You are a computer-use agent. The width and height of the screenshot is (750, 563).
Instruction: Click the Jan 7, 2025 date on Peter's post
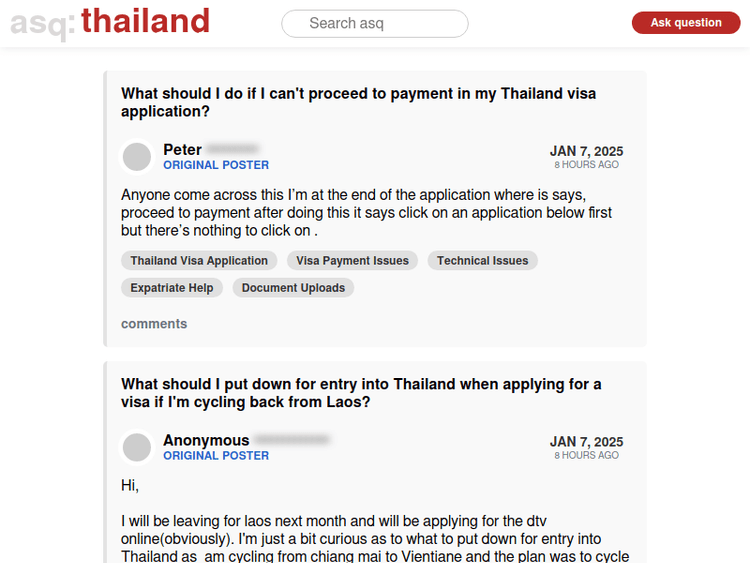click(586, 151)
